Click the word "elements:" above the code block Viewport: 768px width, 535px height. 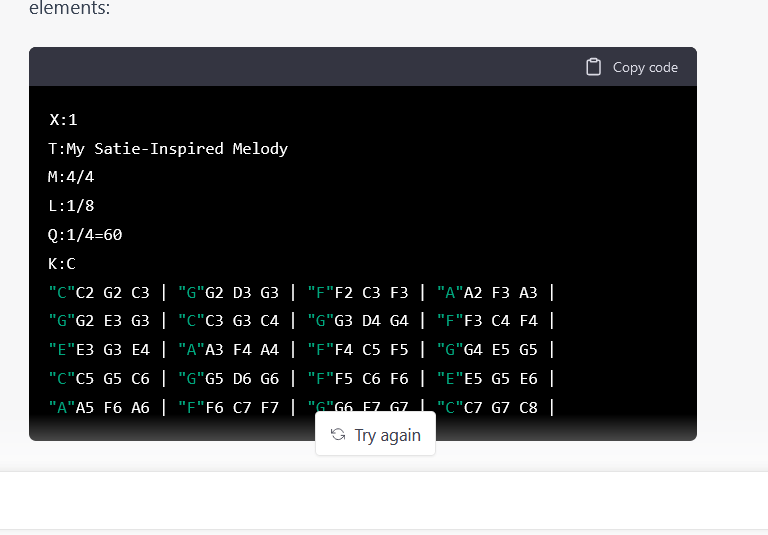70,7
